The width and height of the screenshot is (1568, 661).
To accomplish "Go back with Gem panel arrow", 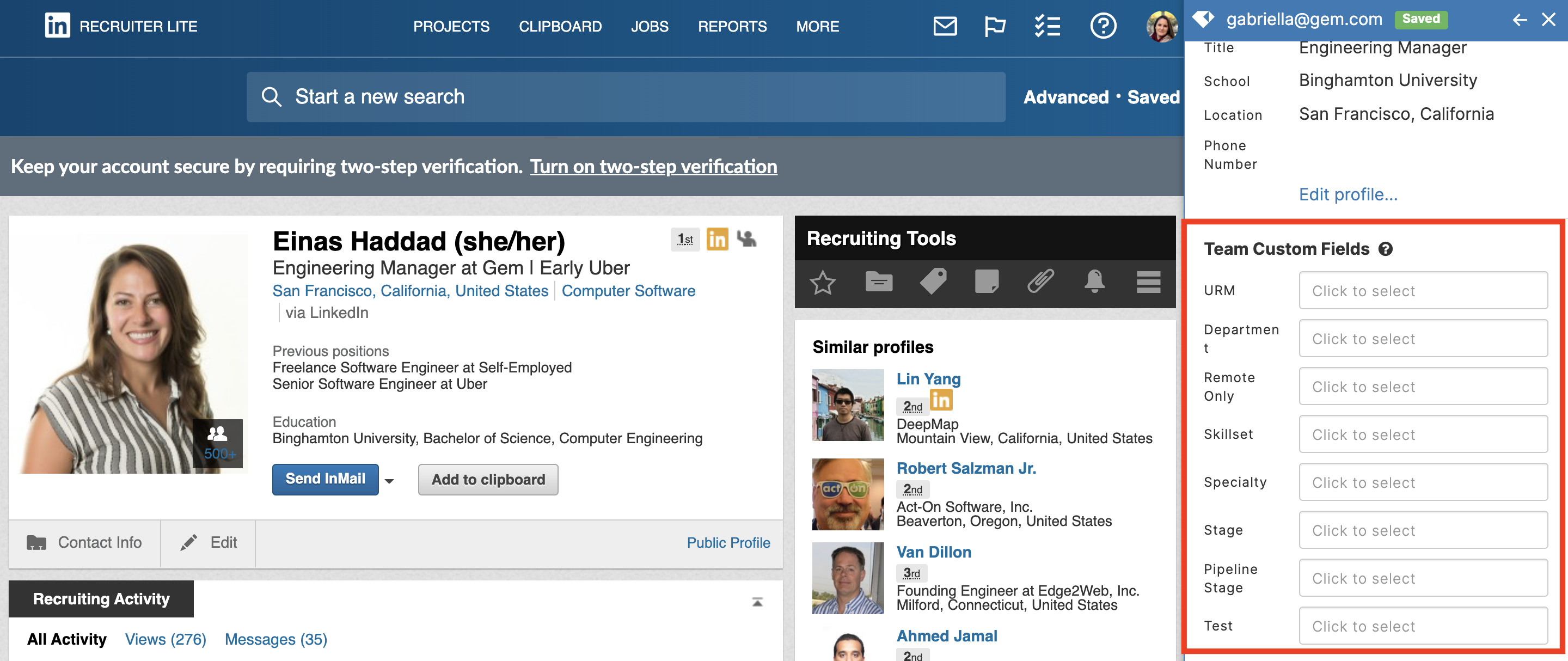I will (x=1520, y=20).
